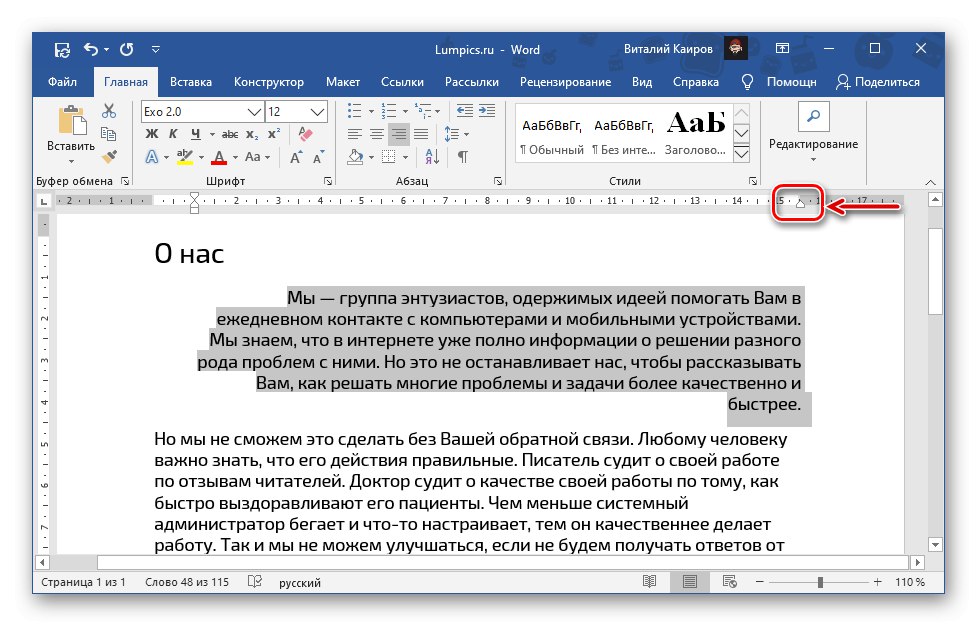The width and height of the screenshot is (977, 626).
Task: Click the Copy icon in Clipboard group
Action: point(110,133)
